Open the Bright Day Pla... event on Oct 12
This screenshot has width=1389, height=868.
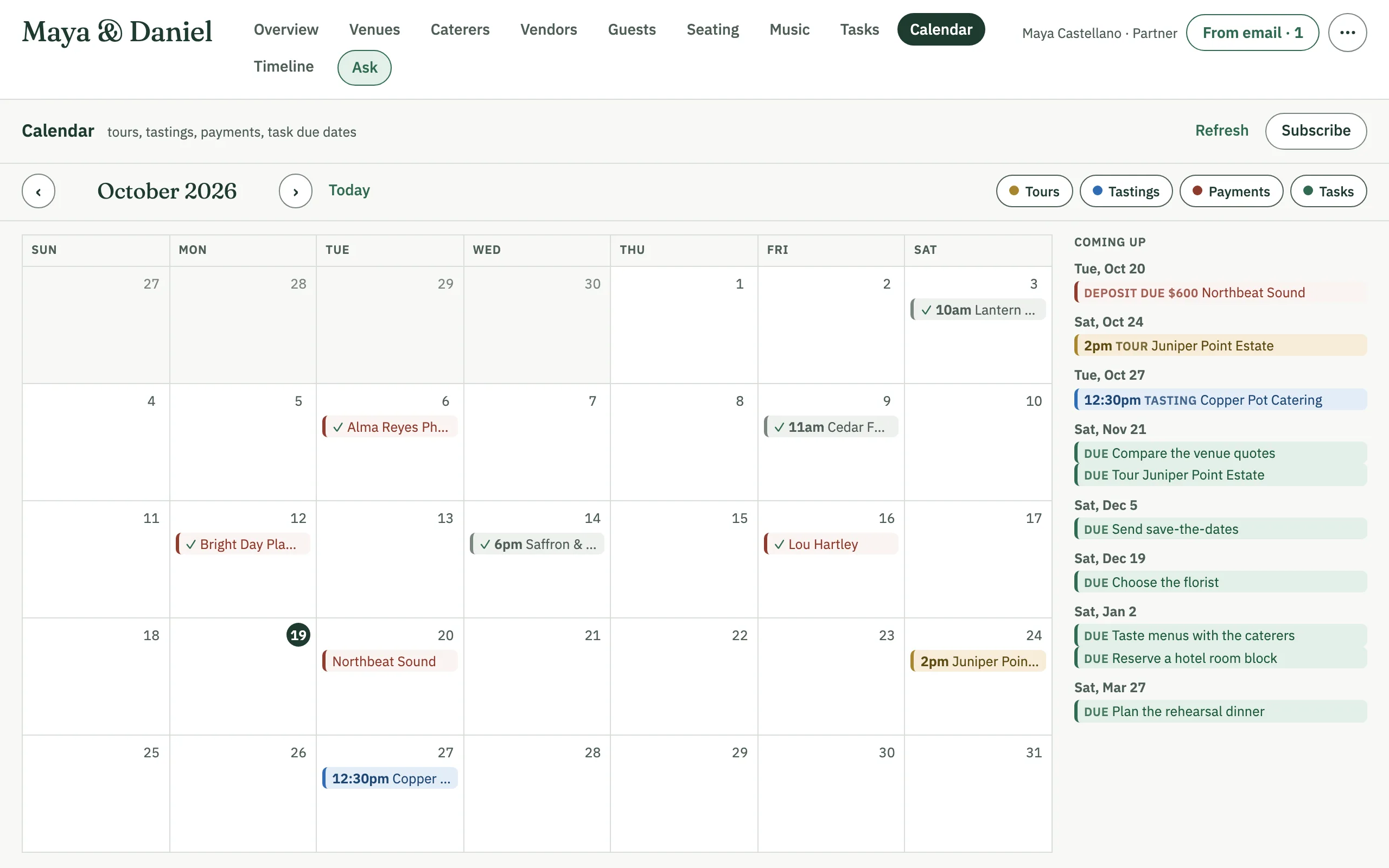click(x=243, y=544)
